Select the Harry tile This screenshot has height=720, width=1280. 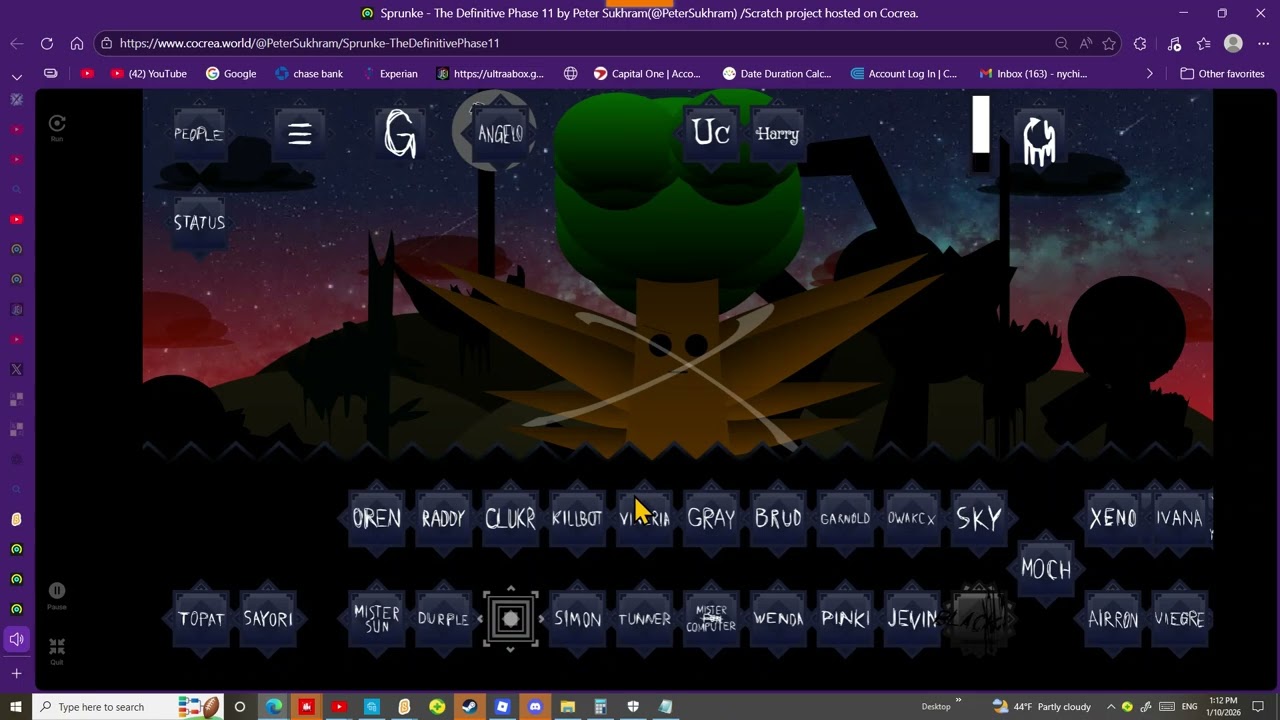[777, 133]
